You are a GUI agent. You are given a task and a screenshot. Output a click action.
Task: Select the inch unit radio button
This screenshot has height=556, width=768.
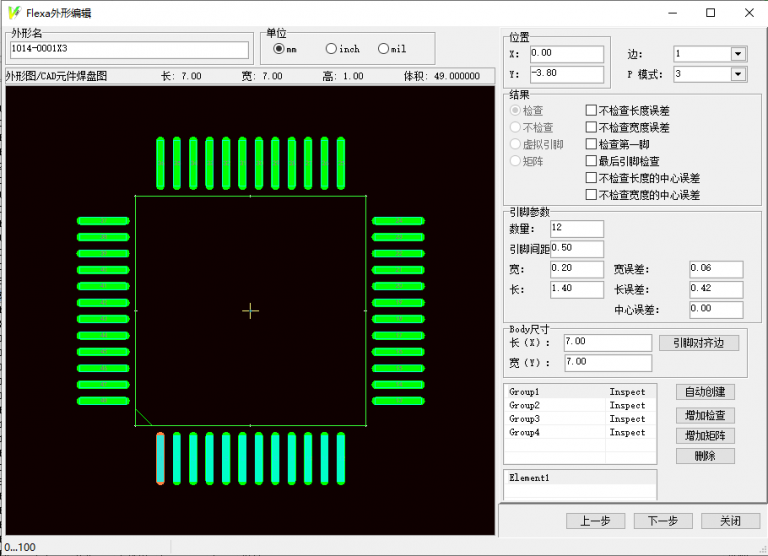(x=331, y=48)
